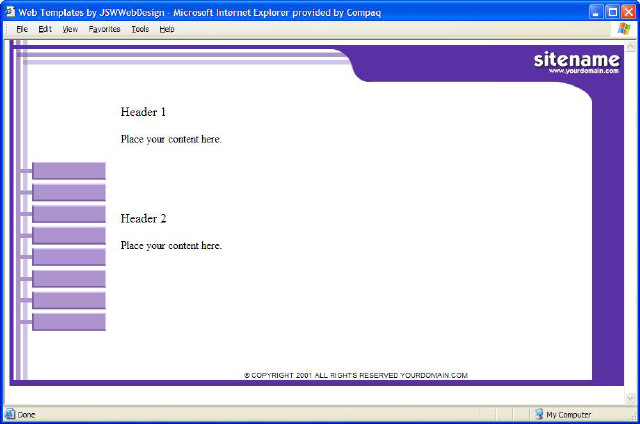Expand the Favorites menu

coord(104,29)
